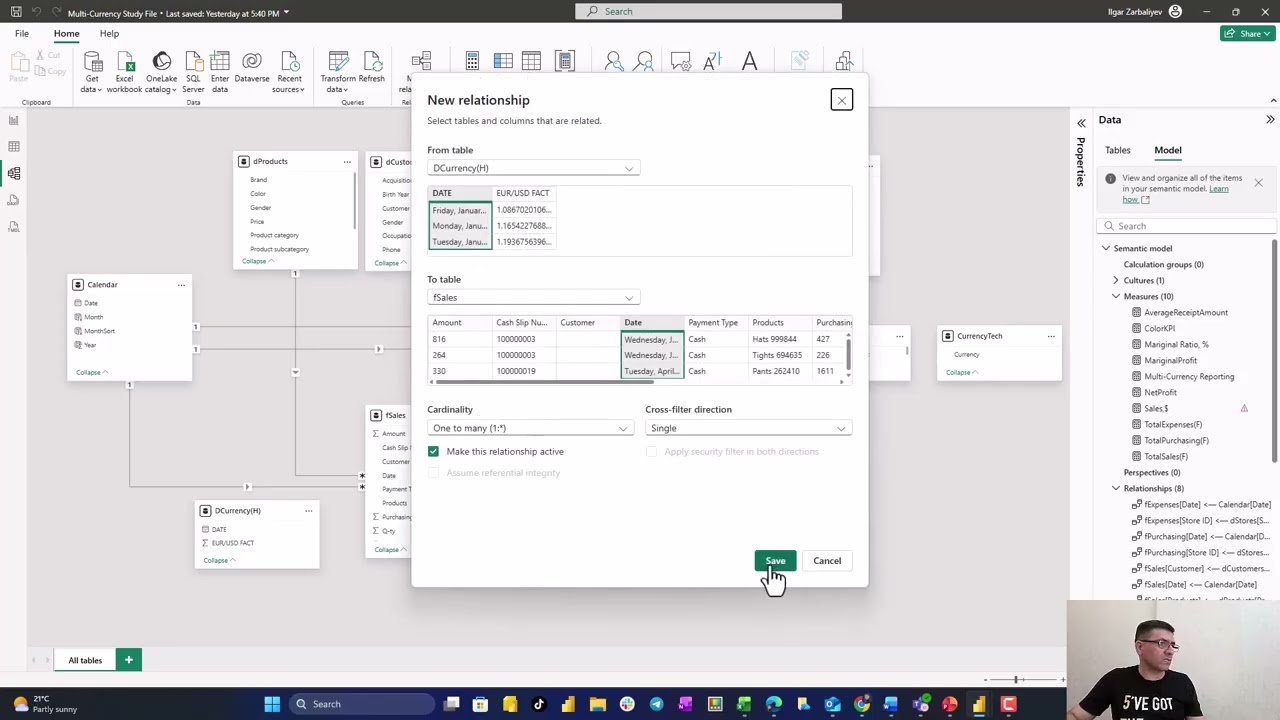Screen dimensions: 1280x720
Task: Collapse the CurrencyTech table card
Action: coord(962,372)
